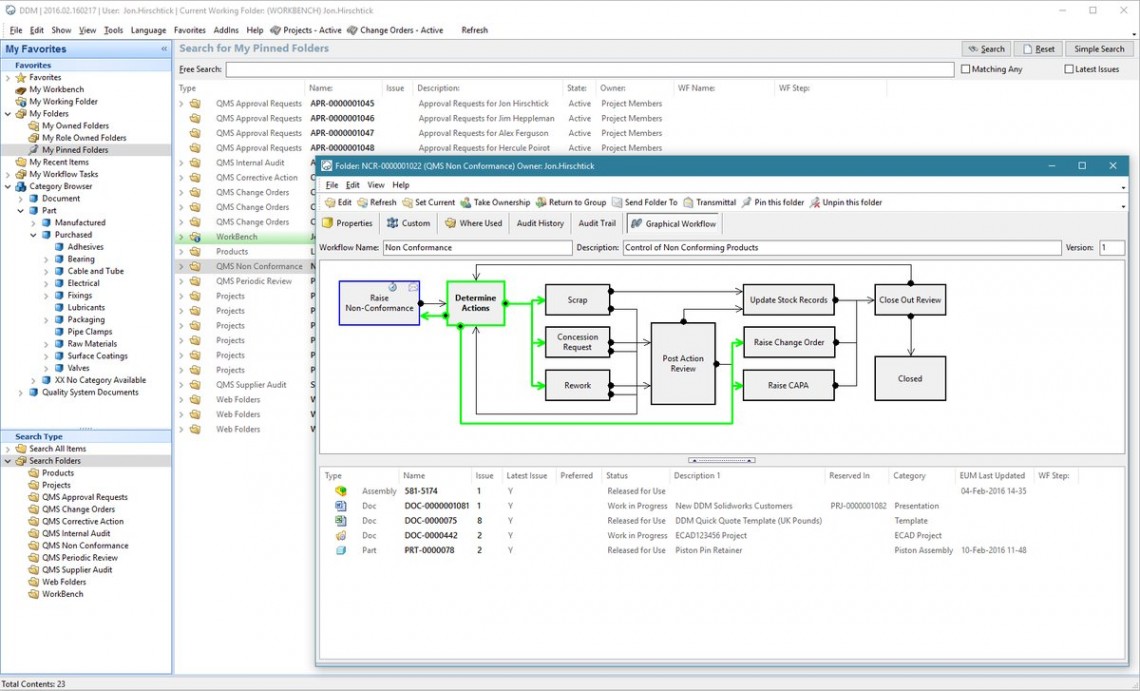Image resolution: width=1140 pixels, height=691 pixels.
Task: Click the Edit pencil icon in folder toolbar
Action: tap(331, 203)
